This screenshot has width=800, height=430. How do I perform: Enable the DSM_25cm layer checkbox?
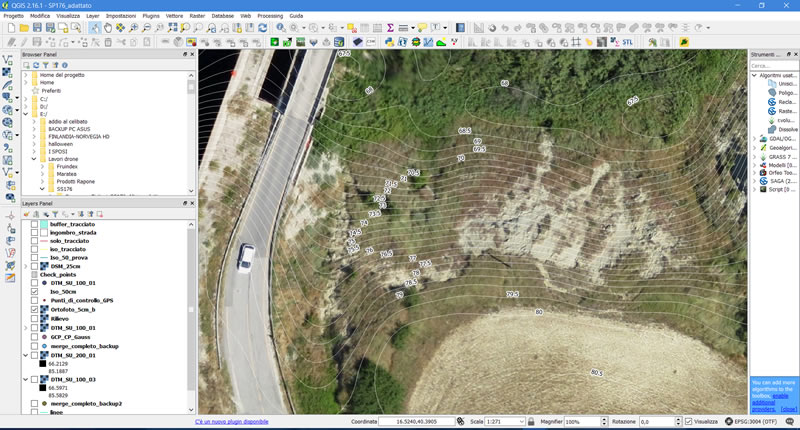click(34, 266)
